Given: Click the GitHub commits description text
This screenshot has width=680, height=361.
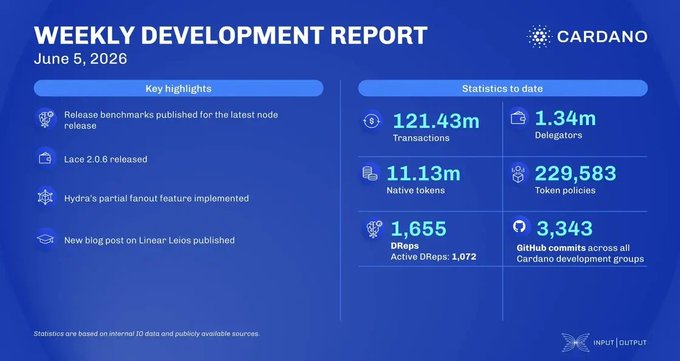Looking at the screenshot, I should 580,254.
